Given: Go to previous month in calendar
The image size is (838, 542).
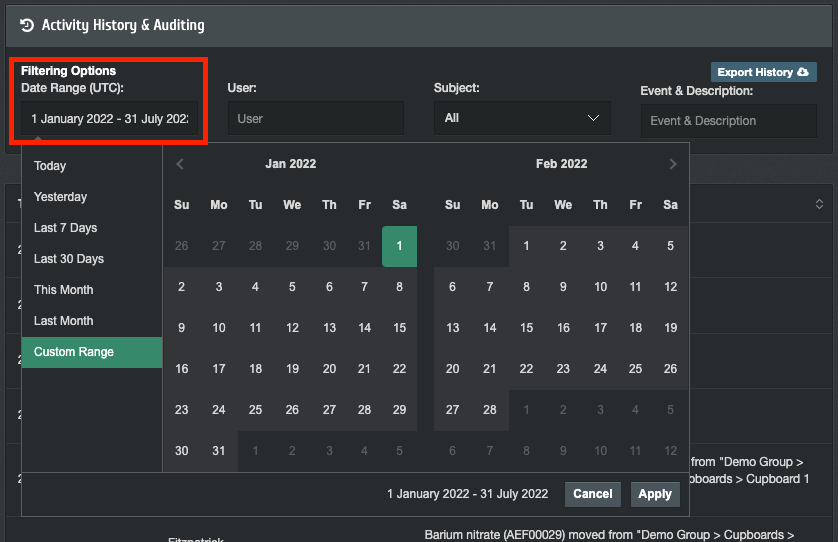Looking at the screenshot, I should point(180,164).
